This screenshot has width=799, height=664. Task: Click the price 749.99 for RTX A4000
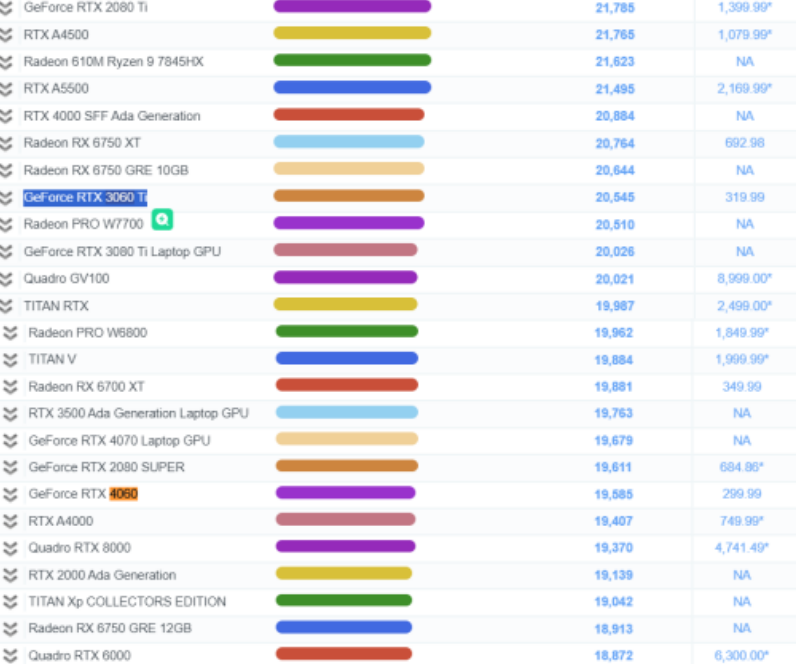pos(742,521)
